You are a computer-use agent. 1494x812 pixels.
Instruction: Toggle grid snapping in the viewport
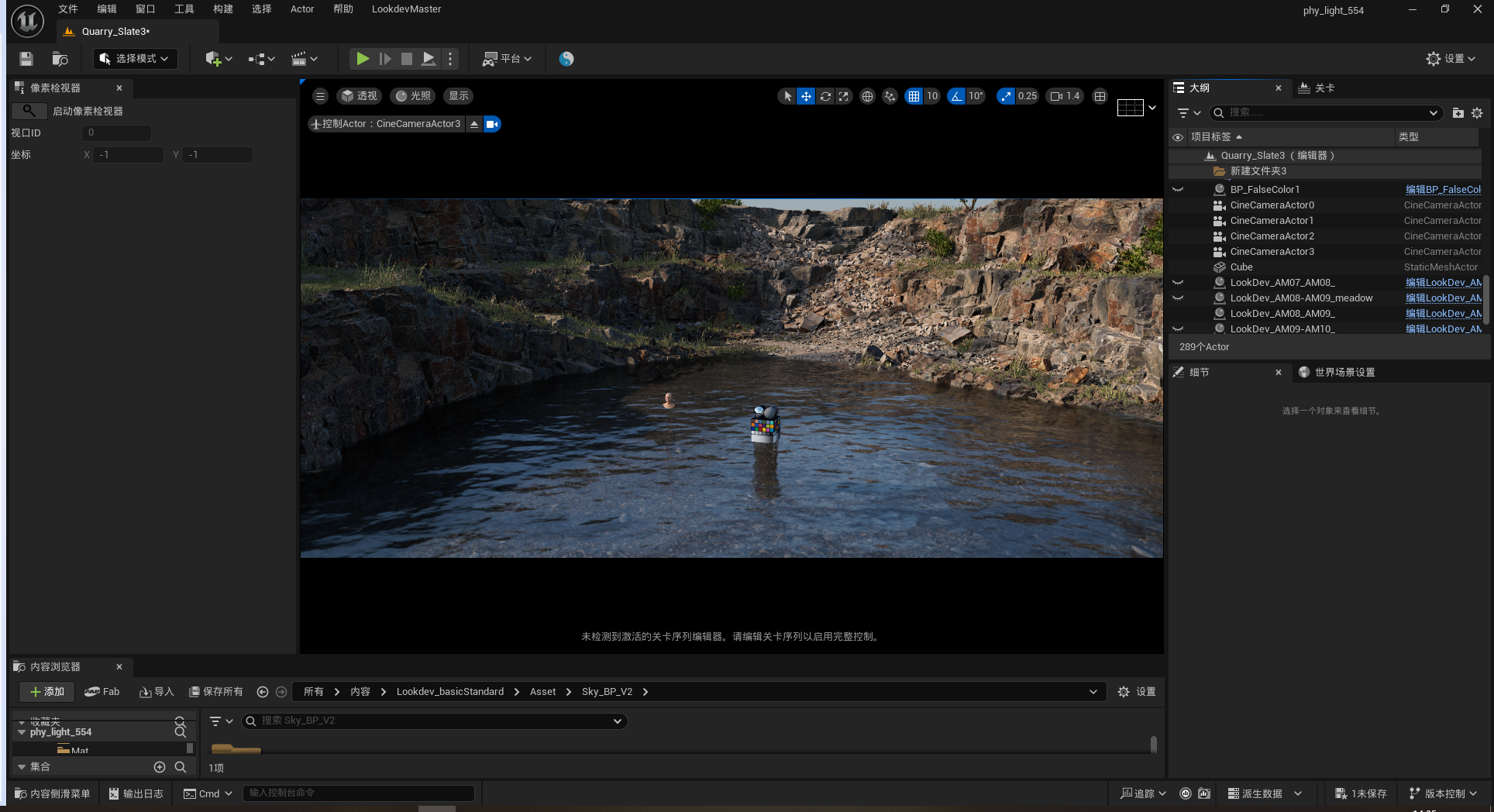click(x=914, y=96)
